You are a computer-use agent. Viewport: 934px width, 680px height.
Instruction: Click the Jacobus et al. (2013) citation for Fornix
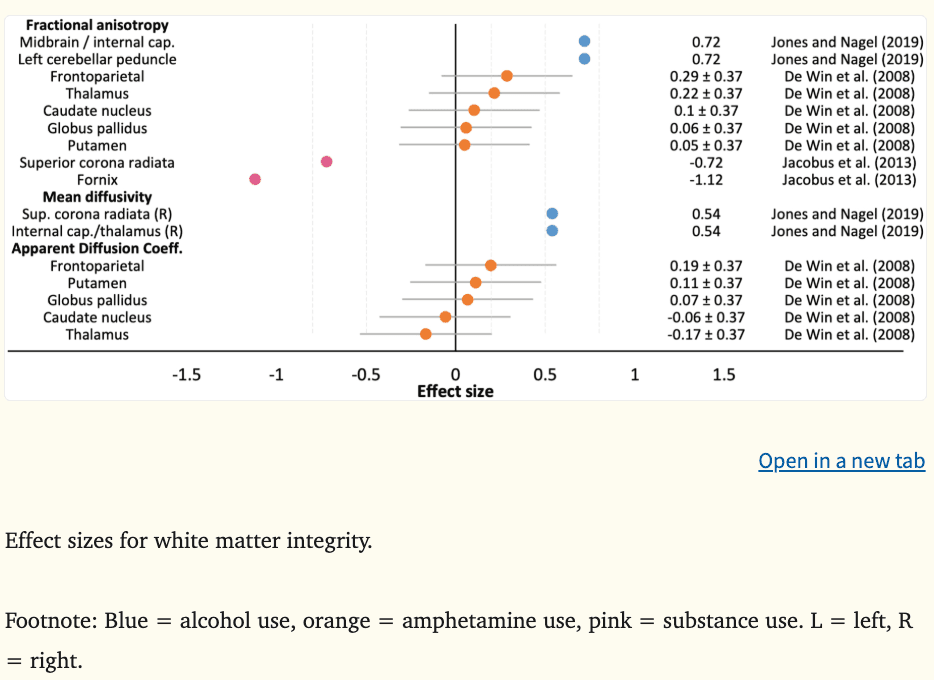pyautogui.click(x=848, y=180)
